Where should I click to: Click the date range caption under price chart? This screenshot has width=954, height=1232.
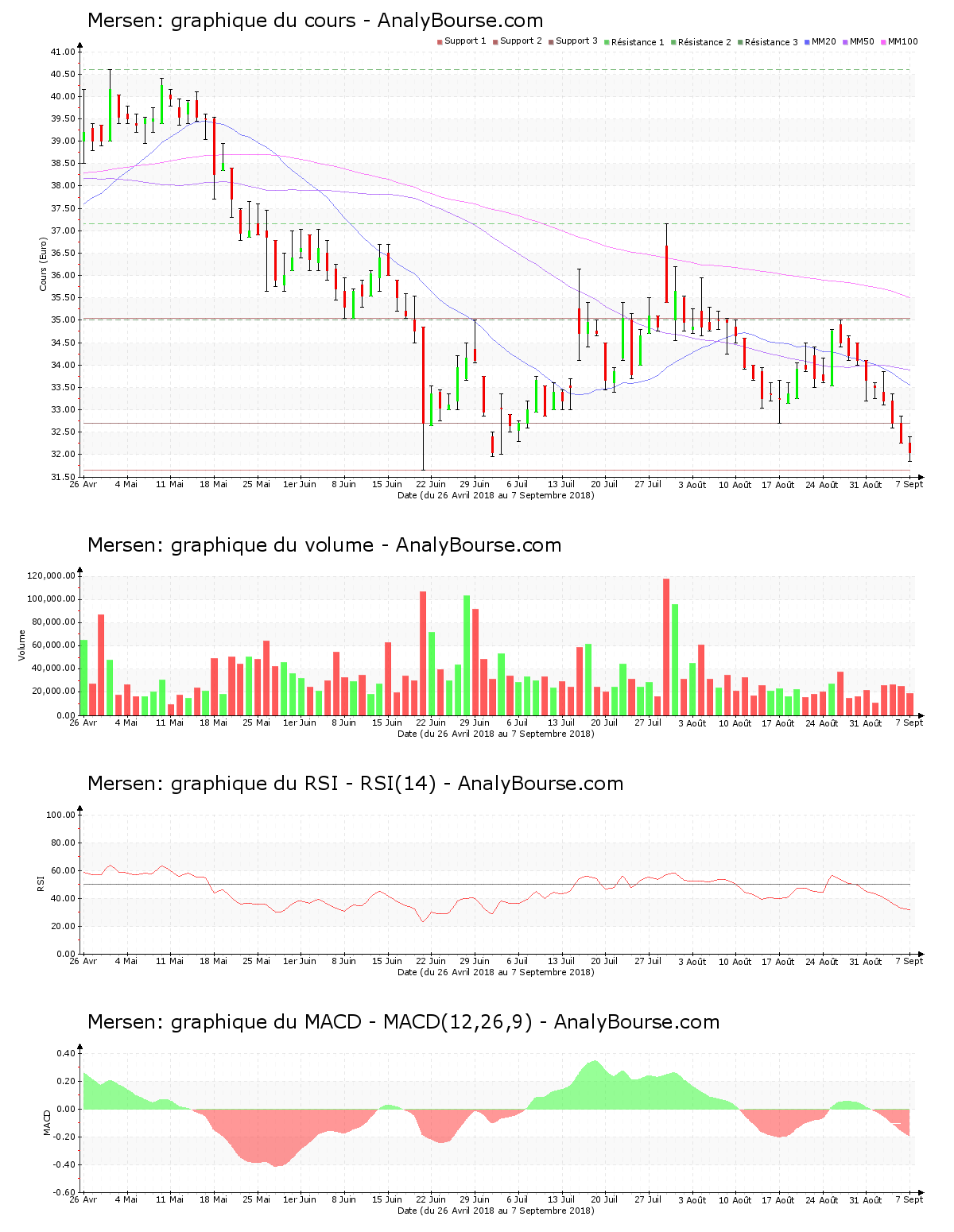point(496,495)
